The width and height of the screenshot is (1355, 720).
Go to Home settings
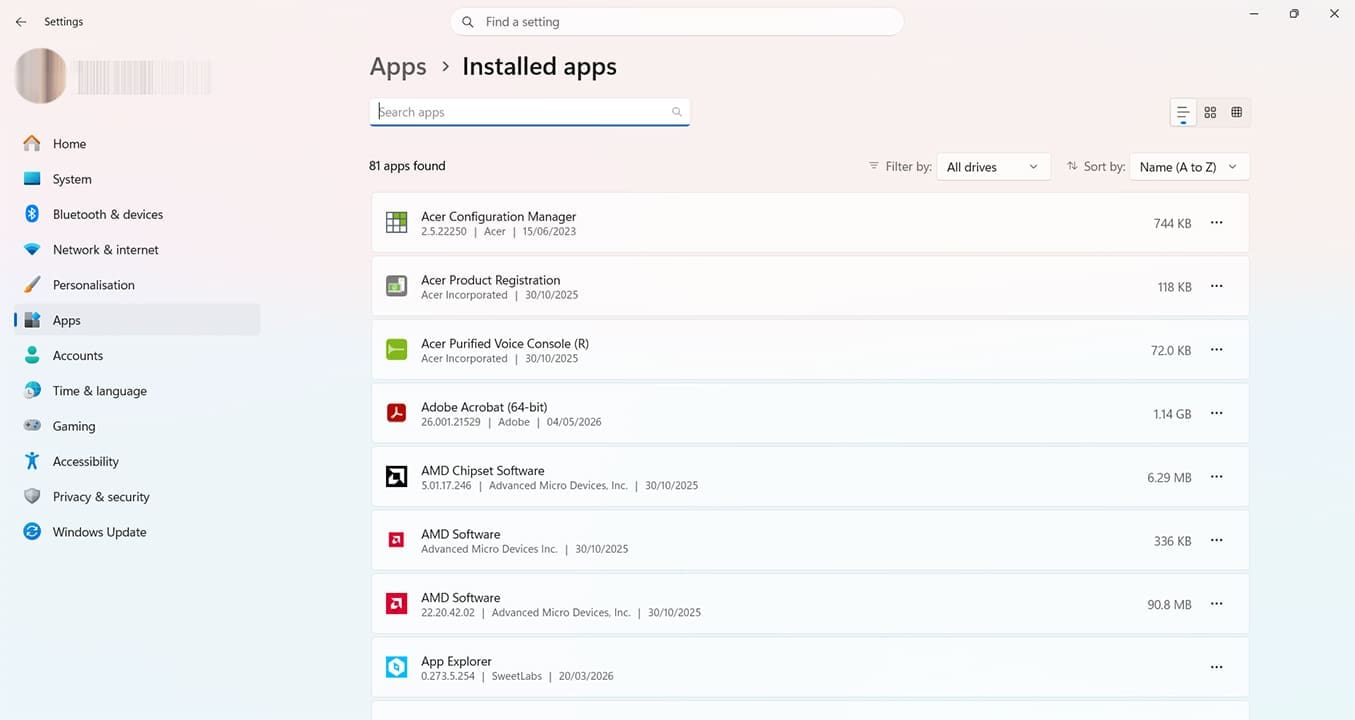click(x=137, y=144)
